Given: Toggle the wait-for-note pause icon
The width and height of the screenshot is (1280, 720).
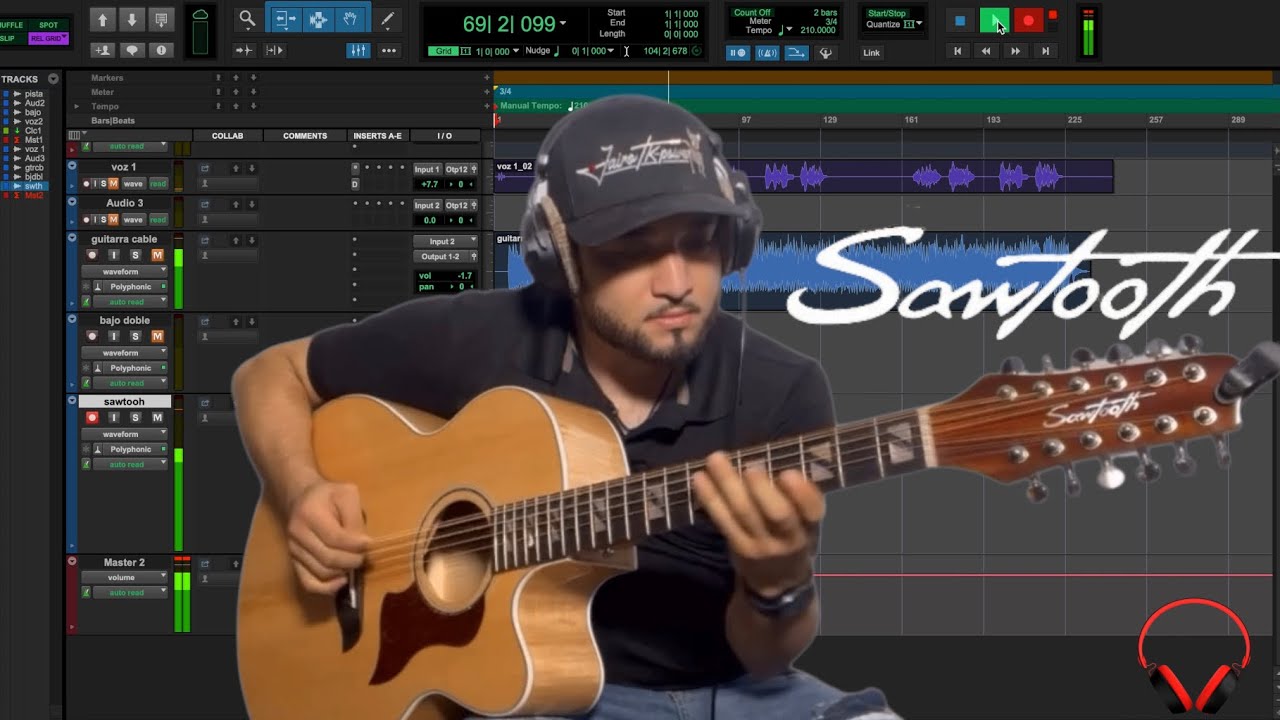Looking at the screenshot, I should pos(737,53).
